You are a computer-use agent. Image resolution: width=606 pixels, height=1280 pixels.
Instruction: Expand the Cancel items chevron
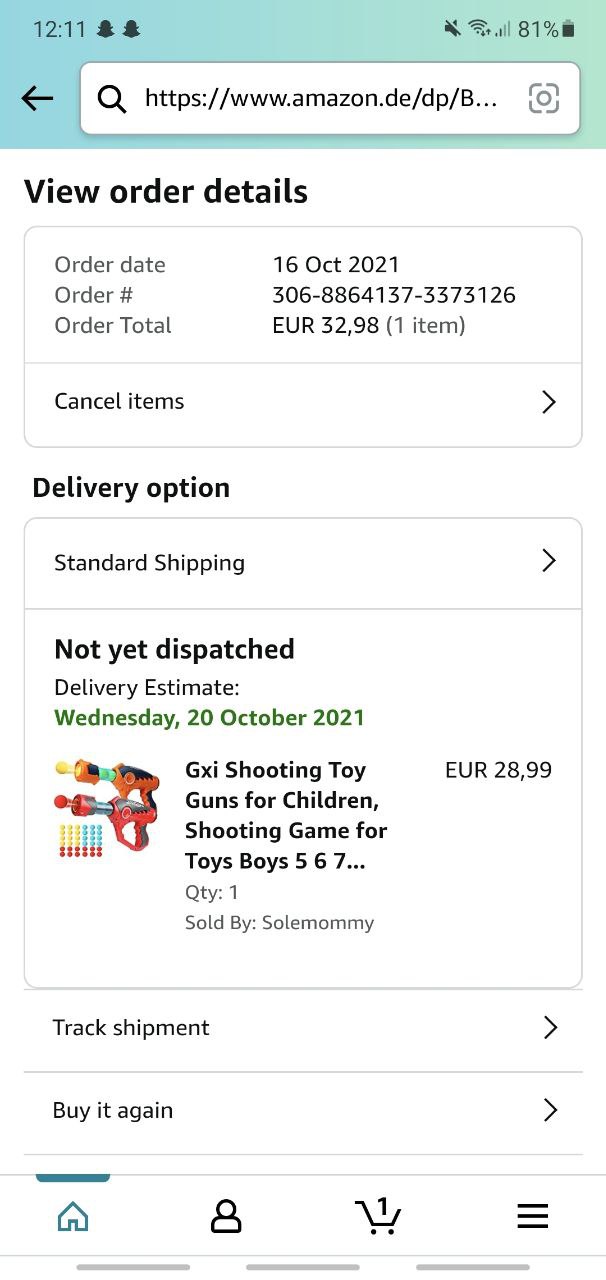[548, 402]
